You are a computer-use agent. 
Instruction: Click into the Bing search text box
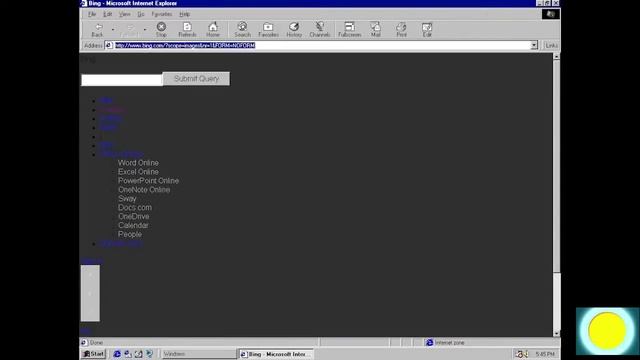[x=122, y=80]
